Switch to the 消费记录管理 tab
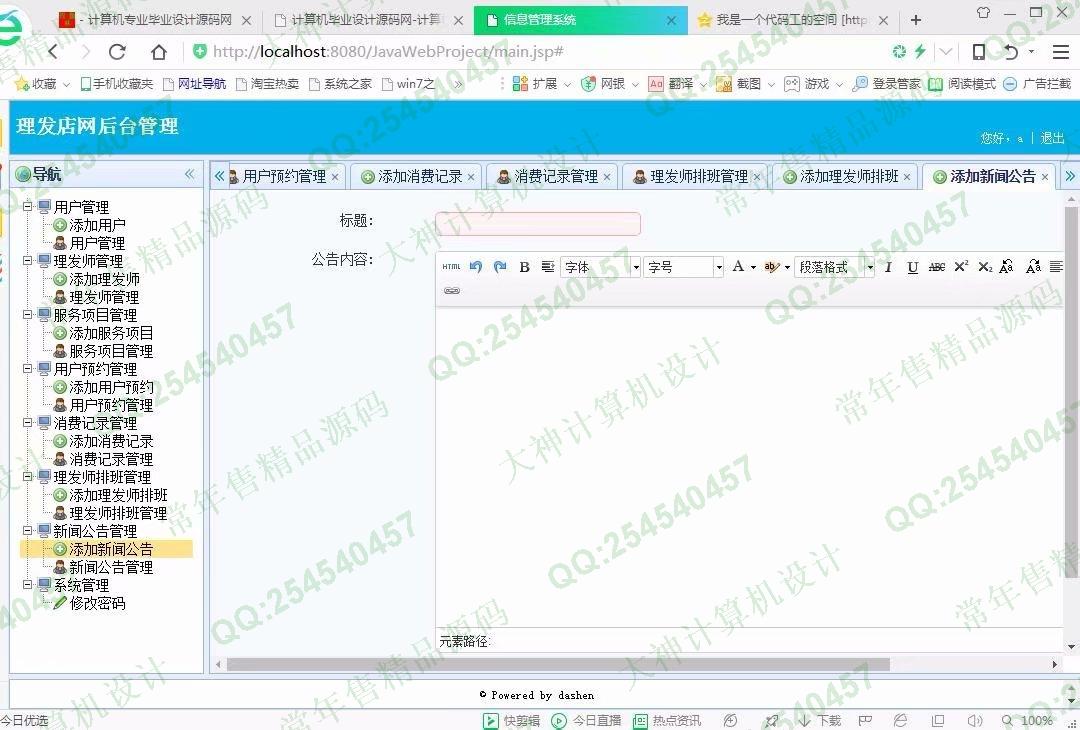 click(554, 177)
